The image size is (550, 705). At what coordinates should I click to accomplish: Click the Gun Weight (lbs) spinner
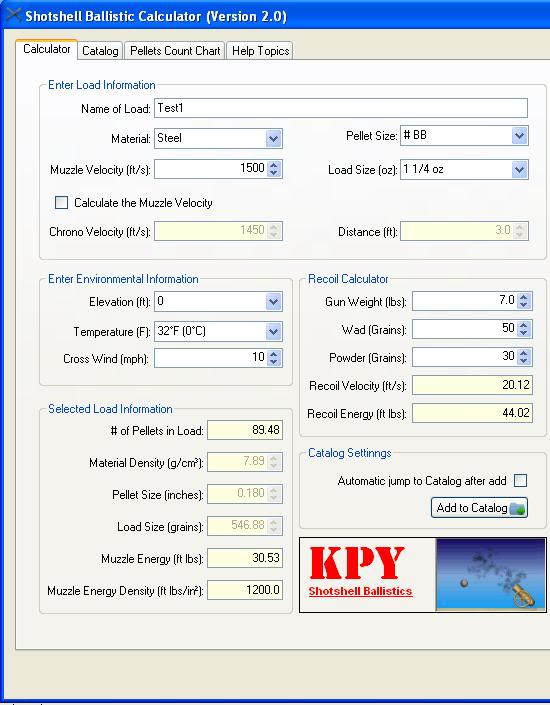(x=523, y=301)
